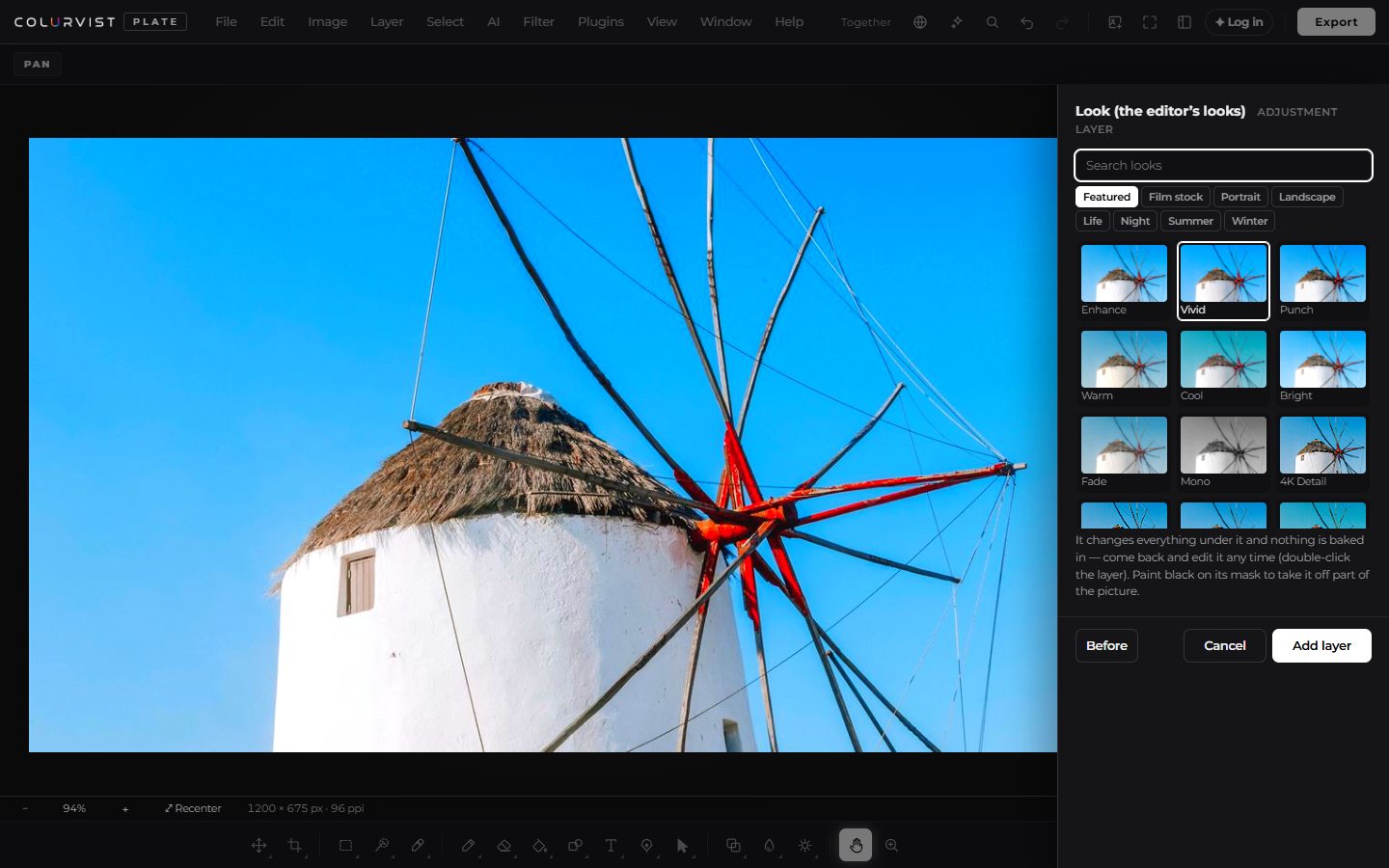Choose the Paint Bucket fill tool
The height and width of the screenshot is (868, 1389).
[x=539, y=846]
